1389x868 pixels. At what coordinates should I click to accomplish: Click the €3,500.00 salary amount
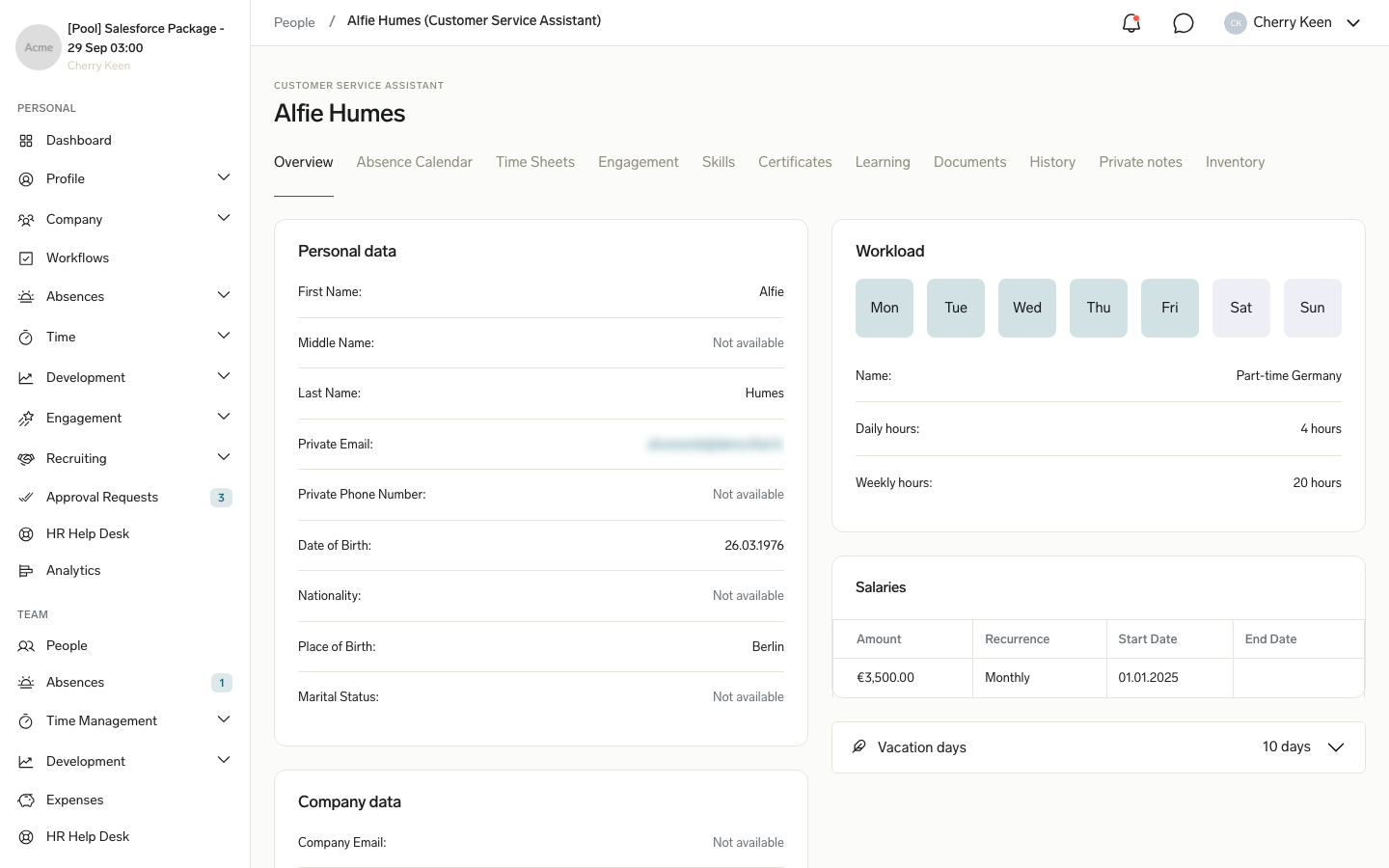[x=885, y=678]
